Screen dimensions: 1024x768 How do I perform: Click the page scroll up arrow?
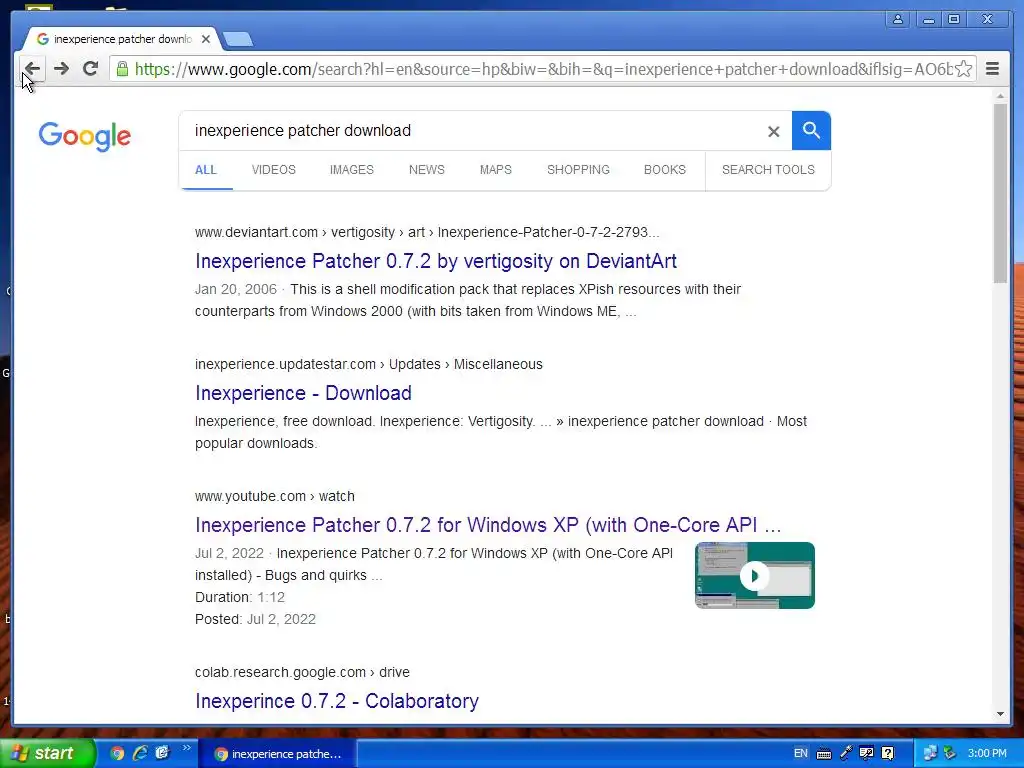[1000, 96]
